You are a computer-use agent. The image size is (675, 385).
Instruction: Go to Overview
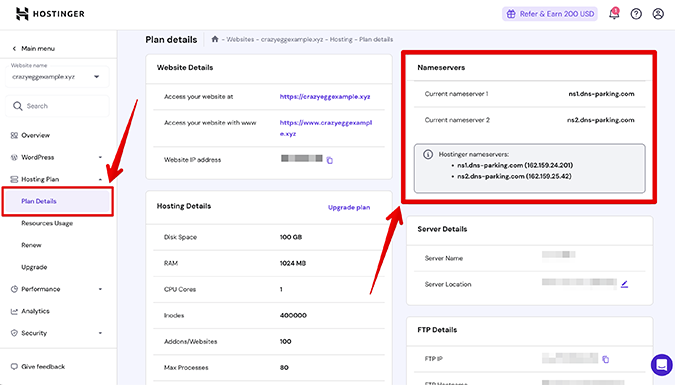(x=35, y=135)
